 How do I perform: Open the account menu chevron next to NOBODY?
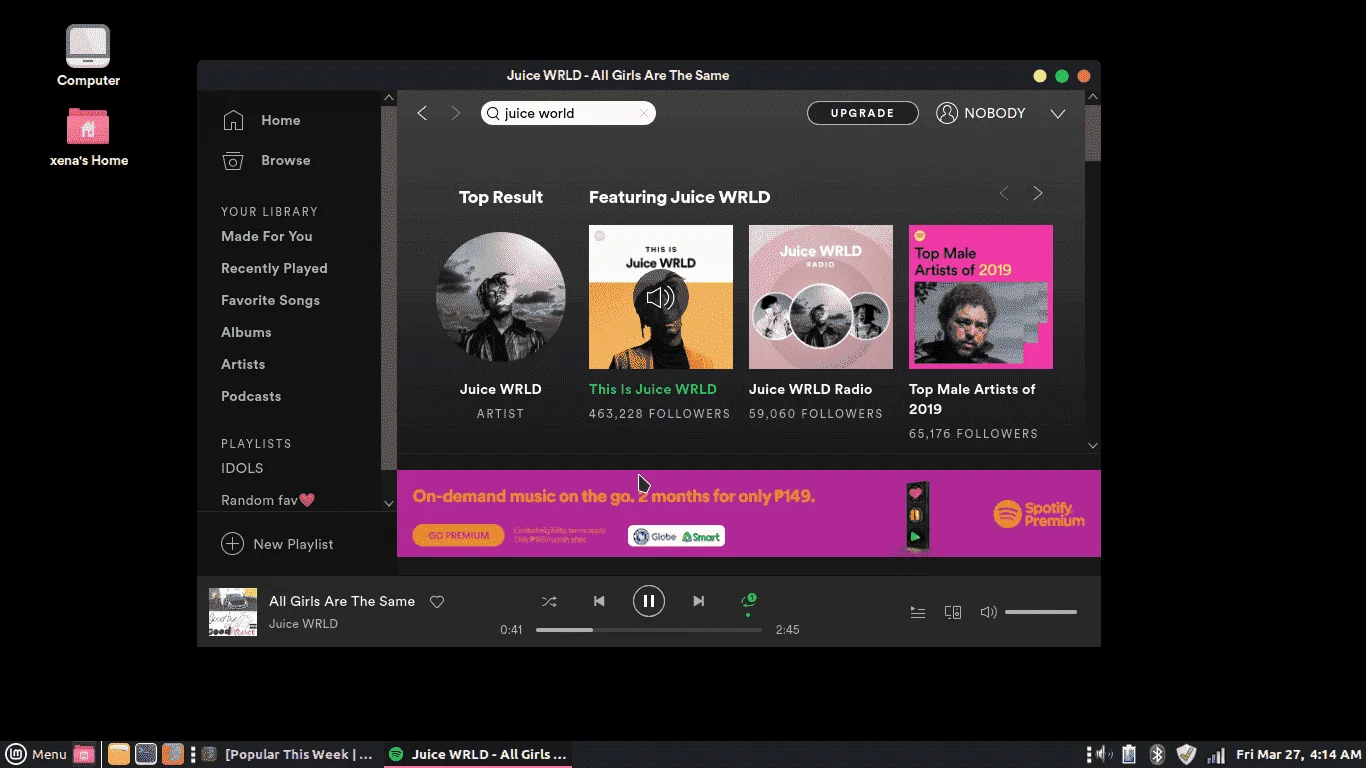point(1058,114)
